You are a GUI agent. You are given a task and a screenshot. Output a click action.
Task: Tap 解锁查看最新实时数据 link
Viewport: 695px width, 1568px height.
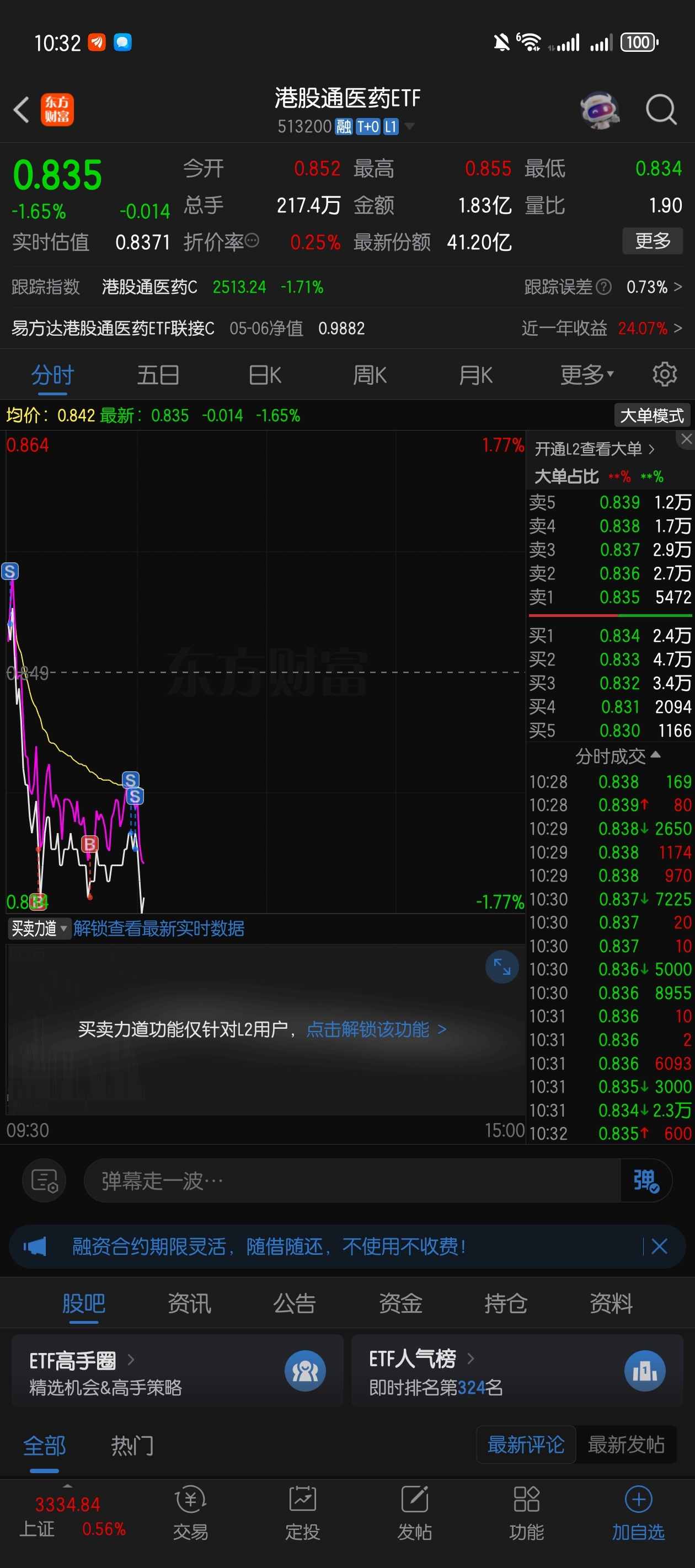tap(159, 928)
